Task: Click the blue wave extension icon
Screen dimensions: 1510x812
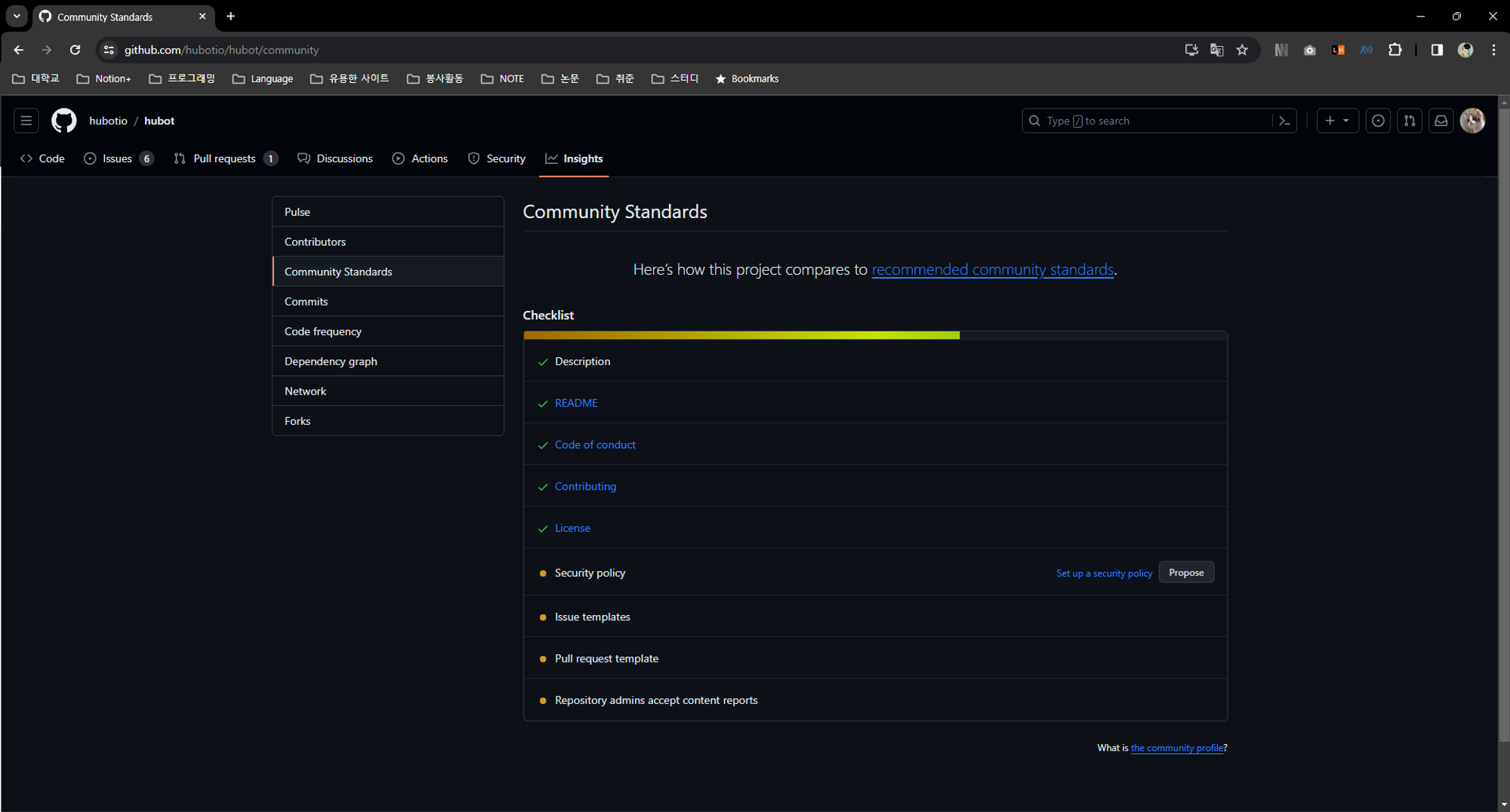Action: pos(1366,50)
